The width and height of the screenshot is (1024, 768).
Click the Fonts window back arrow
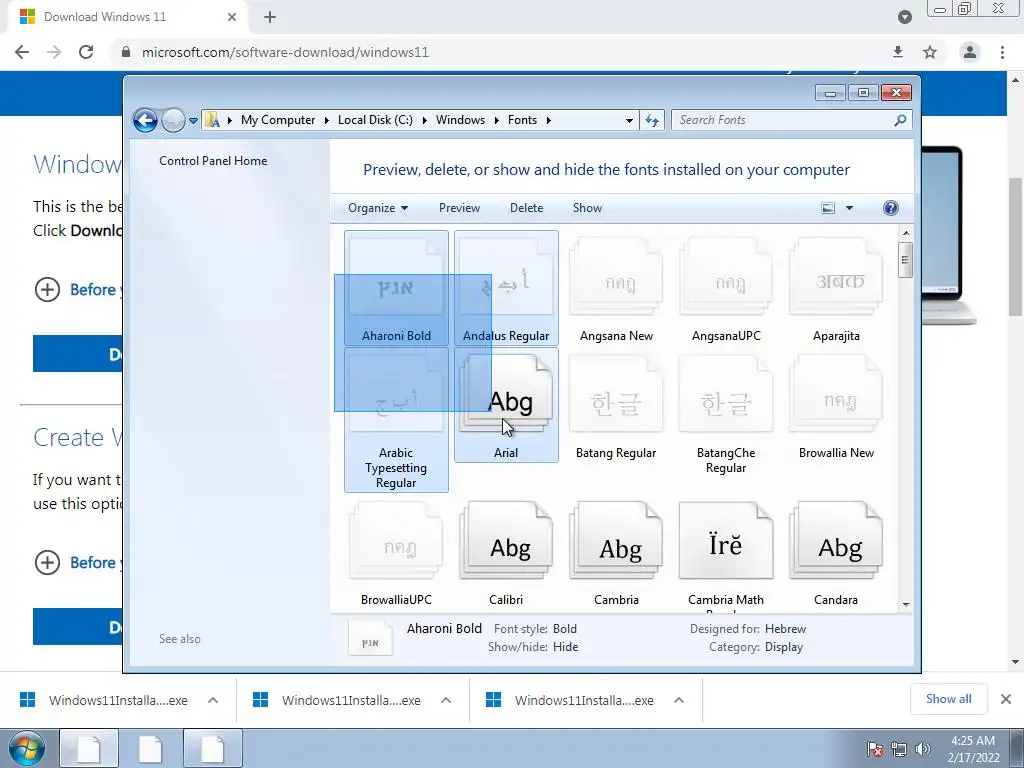(x=145, y=120)
